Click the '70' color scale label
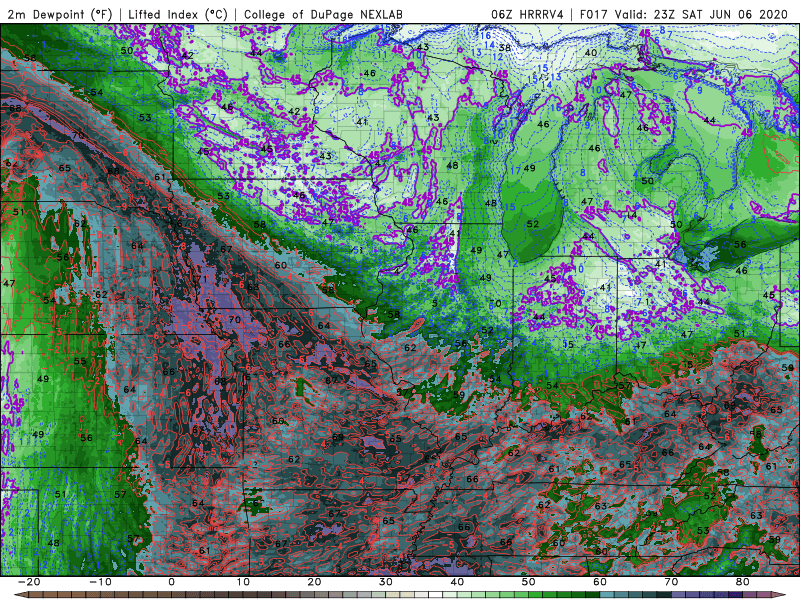This screenshot has height=600, width=800. coord(671,582)
